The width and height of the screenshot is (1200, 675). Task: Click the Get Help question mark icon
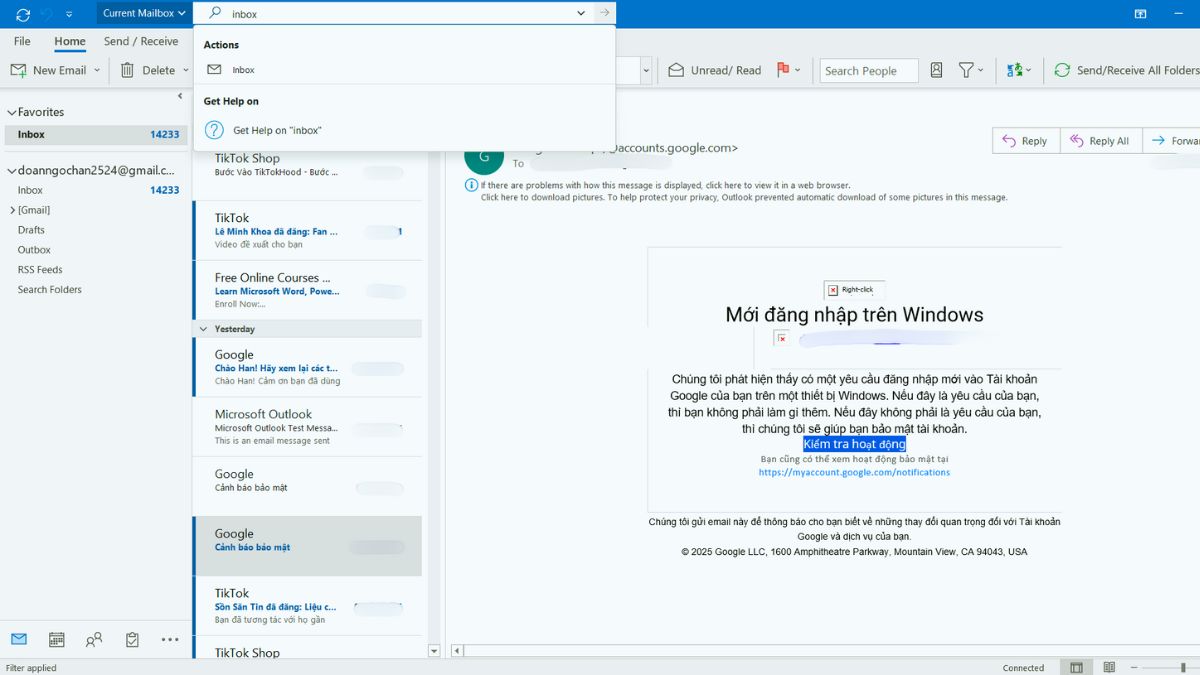[x=214, y=130]
